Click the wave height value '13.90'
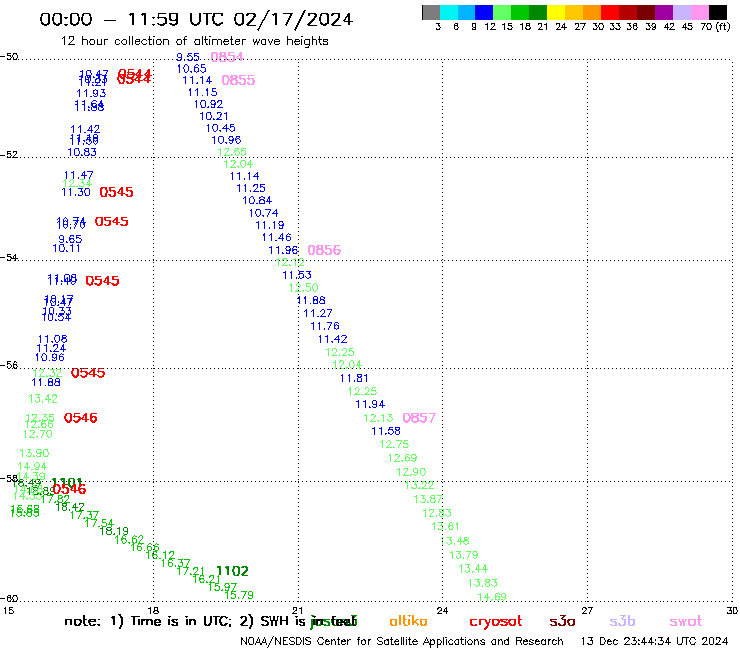 (x=34, y=453)
